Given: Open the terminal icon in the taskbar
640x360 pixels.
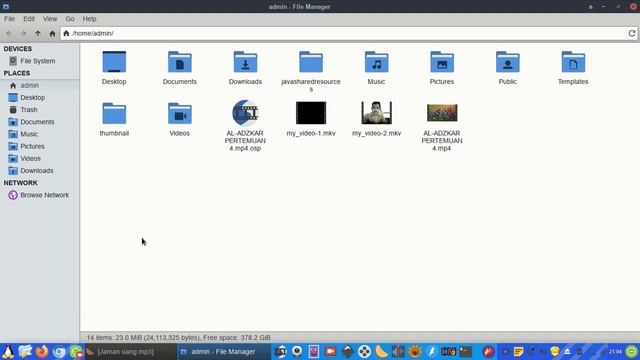Looking at the screenshot, I should point(465,351).
